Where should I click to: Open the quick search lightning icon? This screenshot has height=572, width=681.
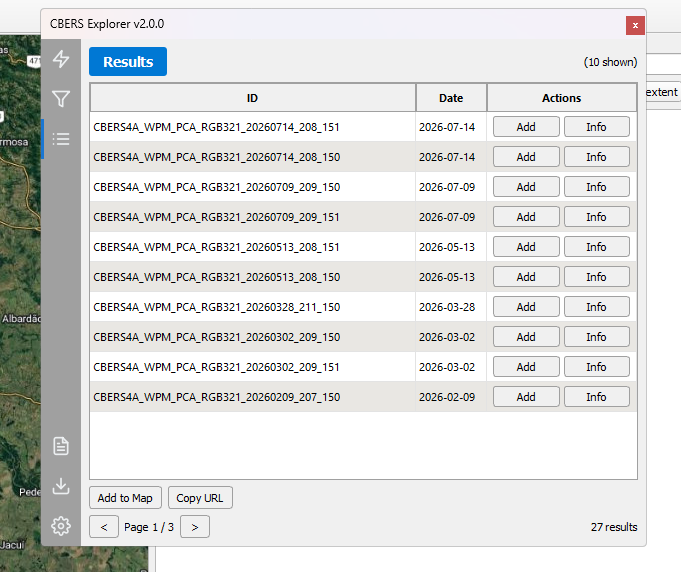click(61, 59)
